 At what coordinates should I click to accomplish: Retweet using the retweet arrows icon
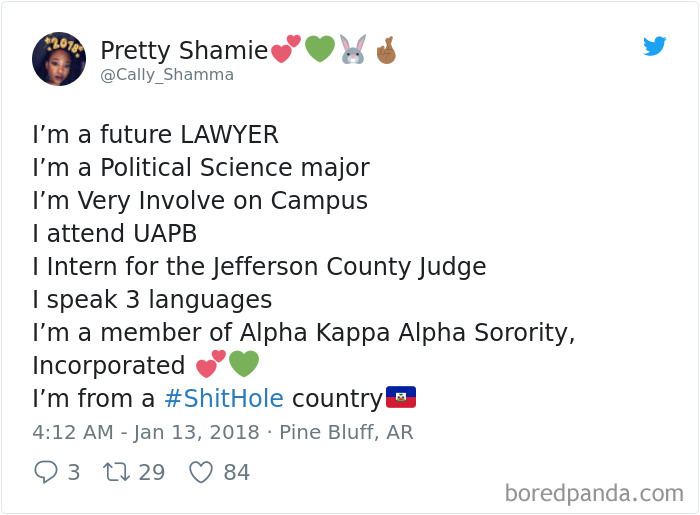[116, 472]
